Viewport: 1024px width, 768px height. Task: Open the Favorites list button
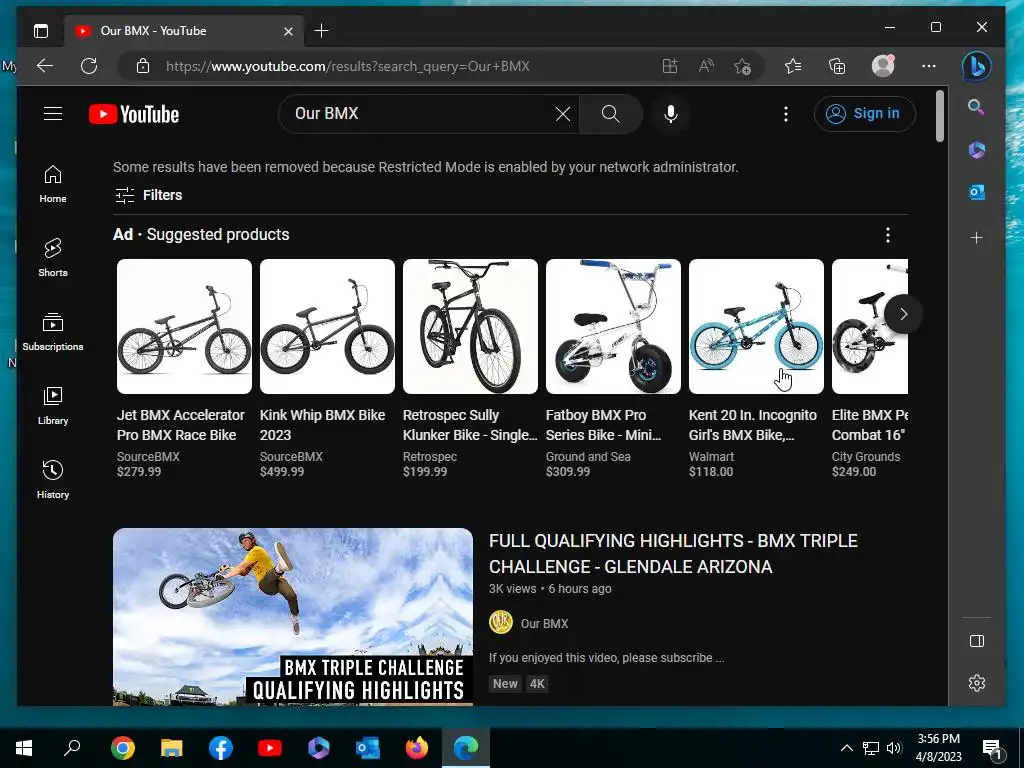[793, 66]
